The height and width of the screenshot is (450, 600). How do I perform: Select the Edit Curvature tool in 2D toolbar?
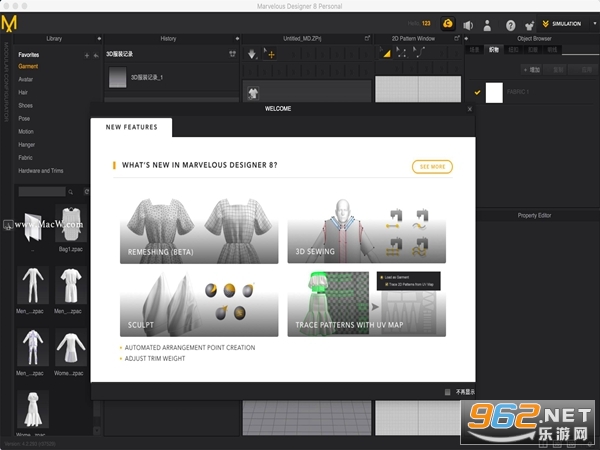(419, 52)
